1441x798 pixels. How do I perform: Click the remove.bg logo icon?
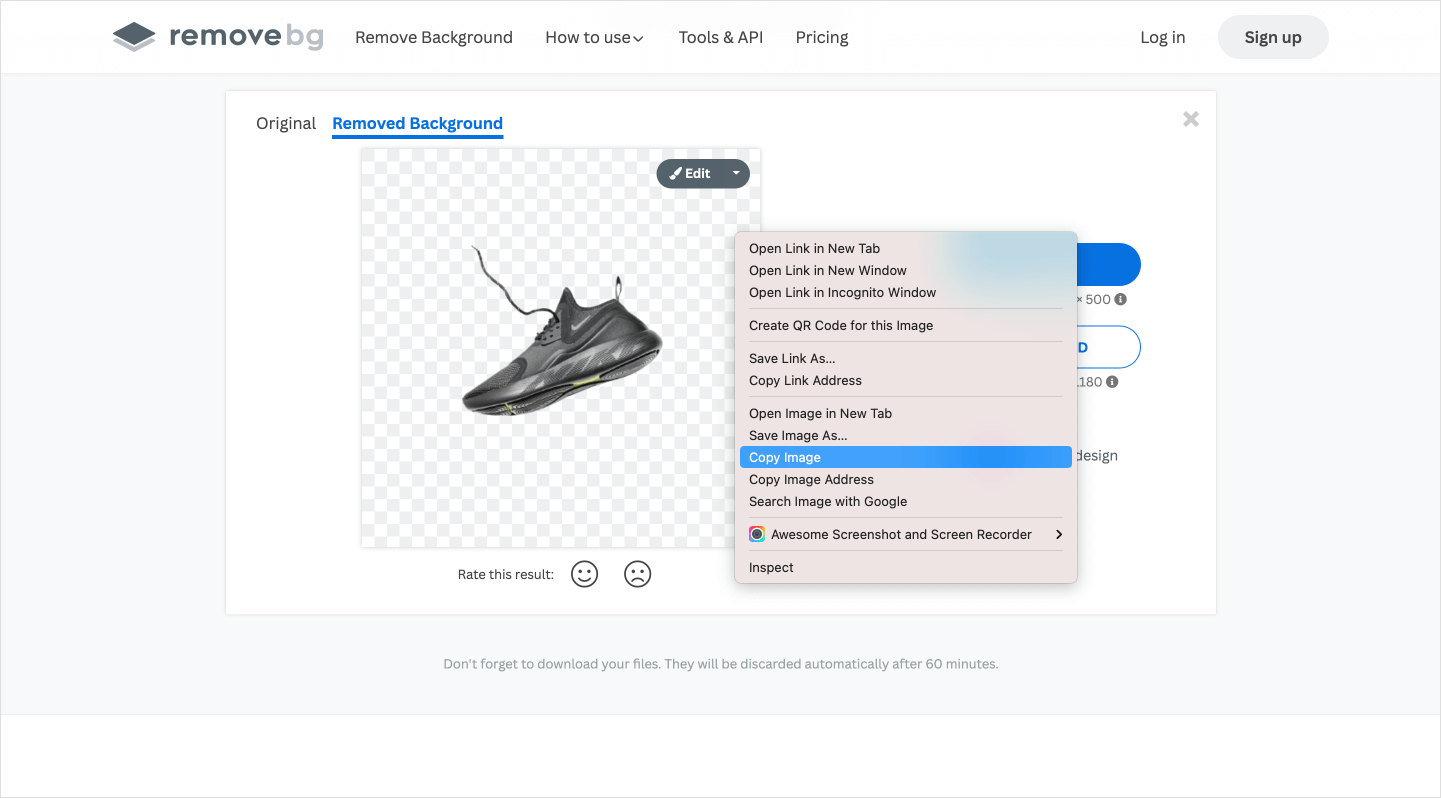(134, 38)
